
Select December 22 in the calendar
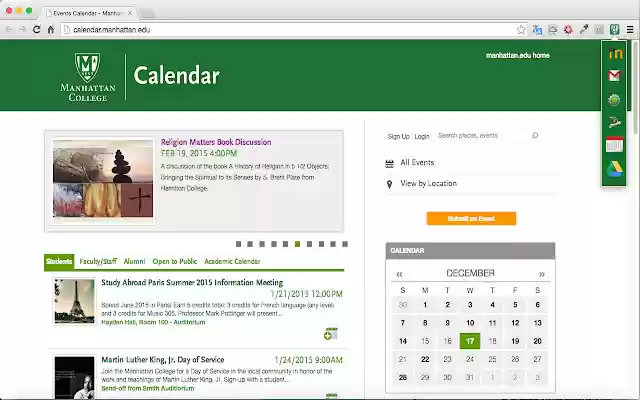point(425,359)
